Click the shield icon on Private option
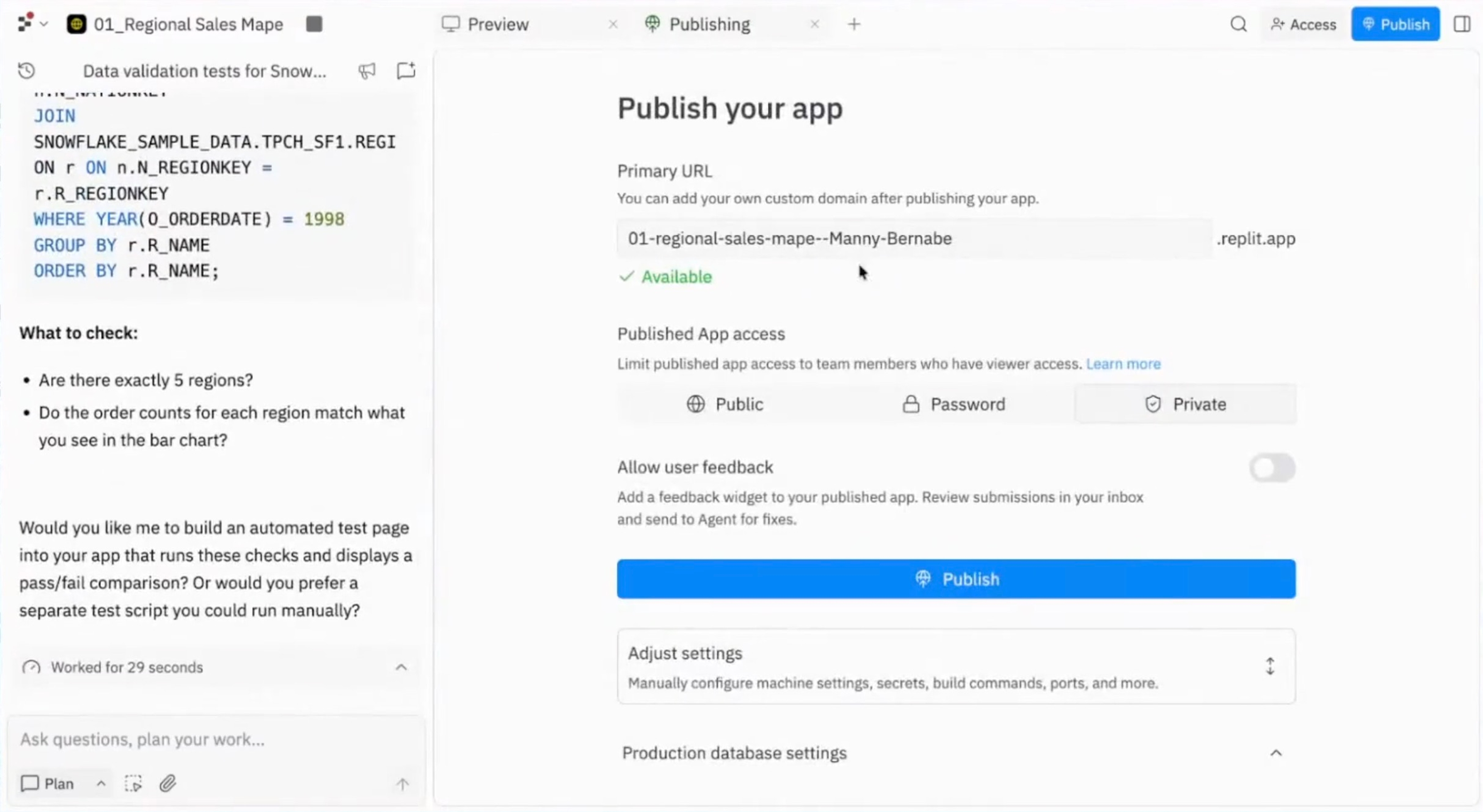Image resolution: width=1483 pixels, height=812 pixels. click(x=1152, y=404)
